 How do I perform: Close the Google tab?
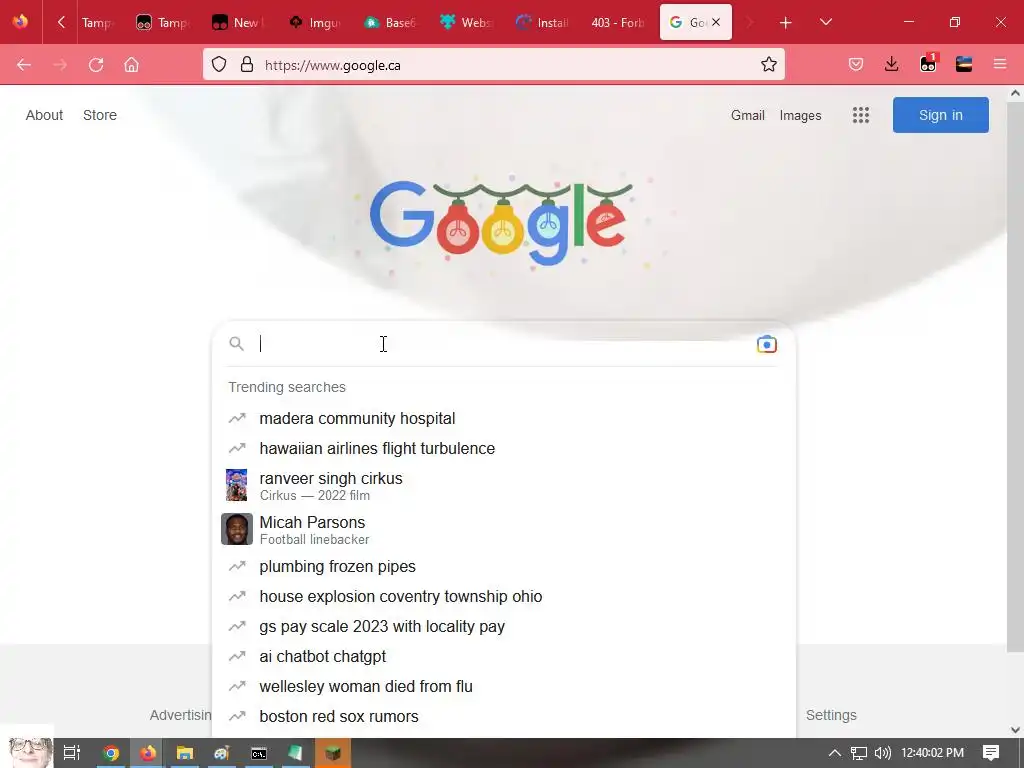716,22
